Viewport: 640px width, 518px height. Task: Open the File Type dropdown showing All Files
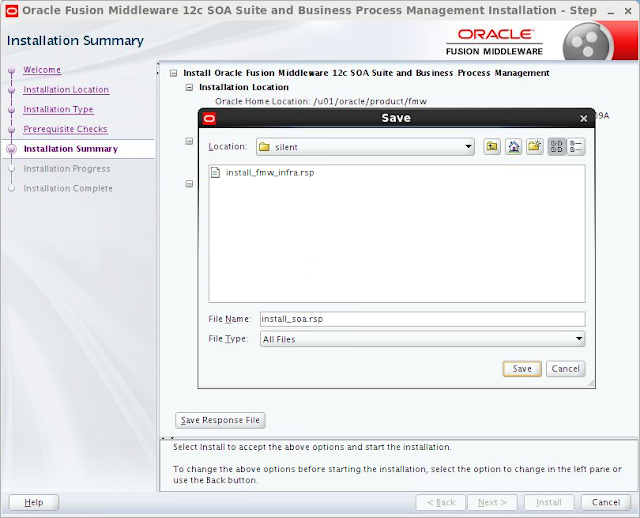click(x=422, y=339)
